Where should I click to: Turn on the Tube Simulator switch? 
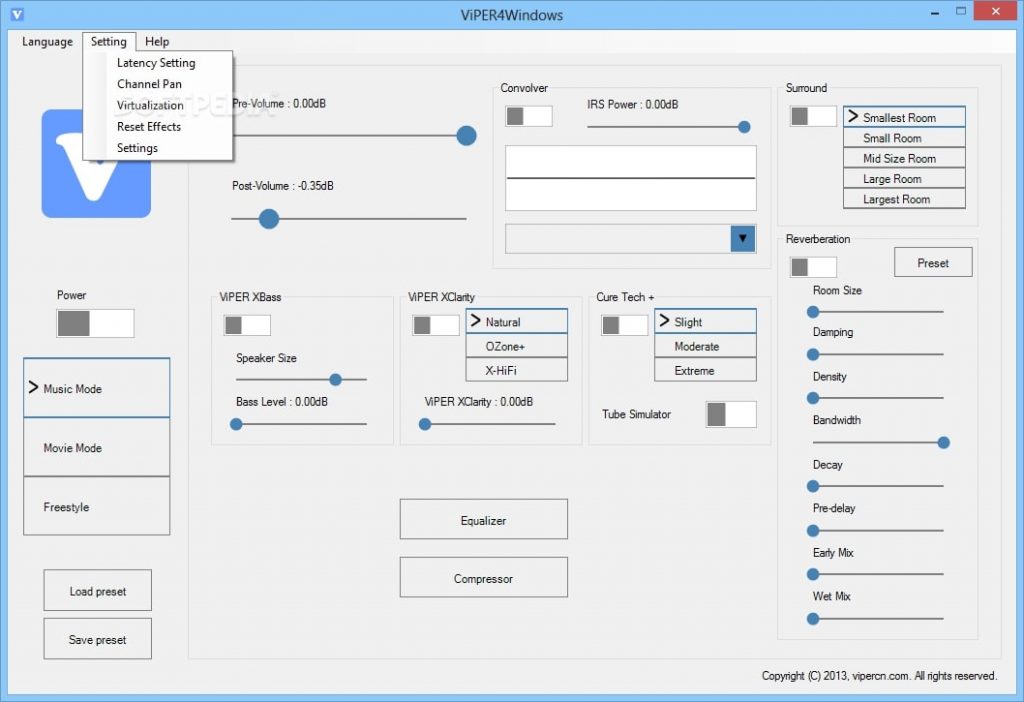[x=731, y=415]
